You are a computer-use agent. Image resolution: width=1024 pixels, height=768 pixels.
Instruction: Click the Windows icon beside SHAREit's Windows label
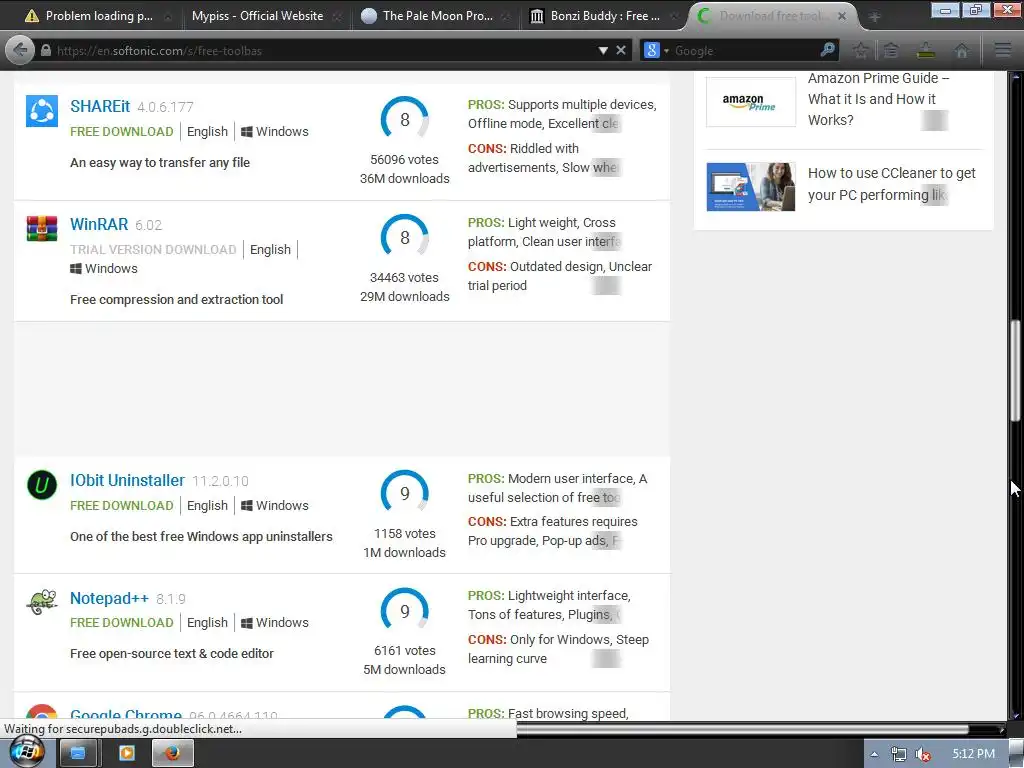[x=246, y=131]
